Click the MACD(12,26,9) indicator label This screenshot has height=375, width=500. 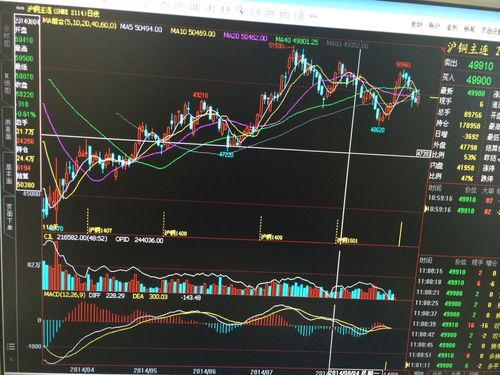tap(65, 295)
